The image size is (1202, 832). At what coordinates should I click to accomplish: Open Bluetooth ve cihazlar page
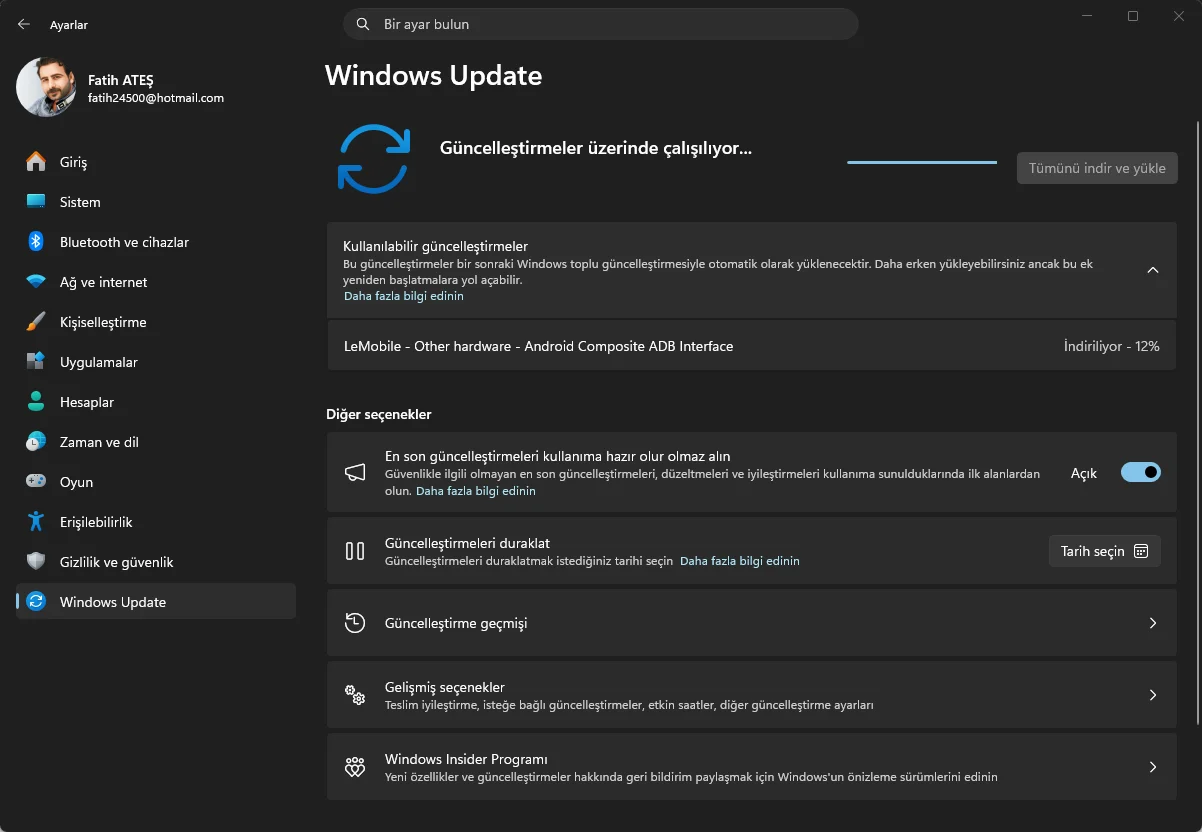[156, 242]
